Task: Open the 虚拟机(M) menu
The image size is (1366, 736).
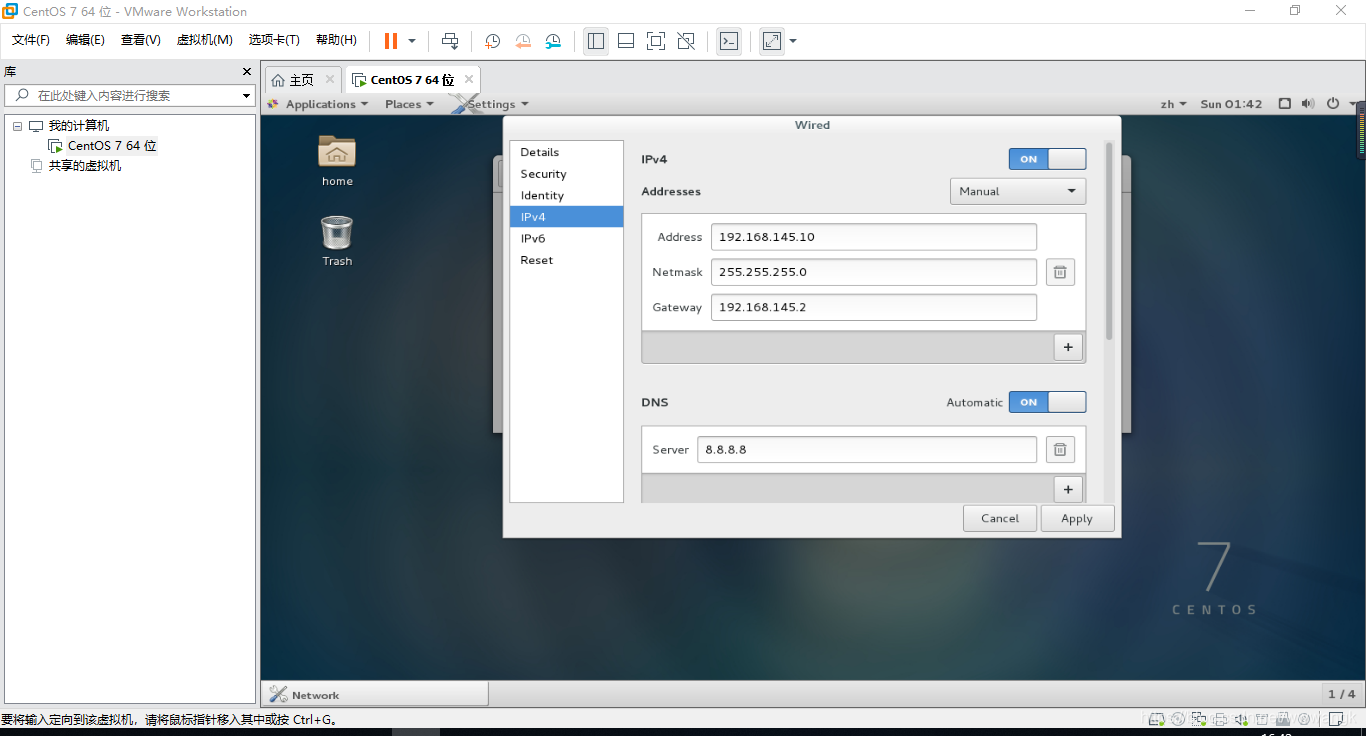Action: pos(204,40)
